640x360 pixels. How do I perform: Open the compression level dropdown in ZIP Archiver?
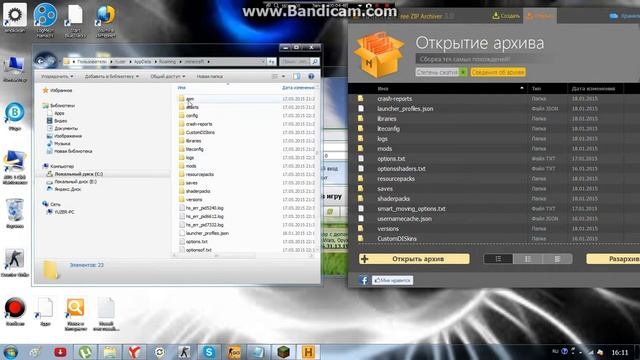[x=441, y=72]
